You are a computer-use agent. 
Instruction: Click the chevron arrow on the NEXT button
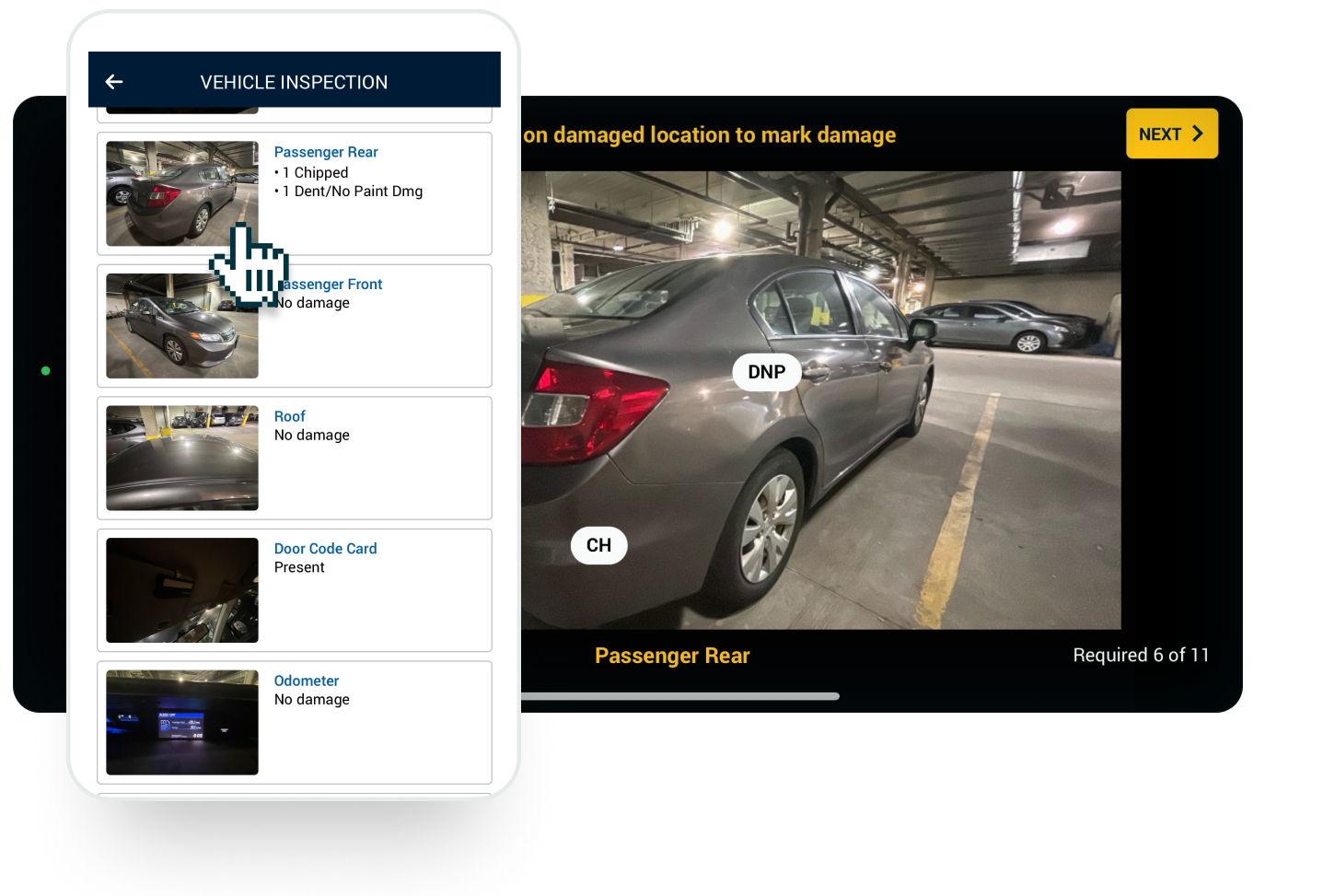[x=1198, y=134]
